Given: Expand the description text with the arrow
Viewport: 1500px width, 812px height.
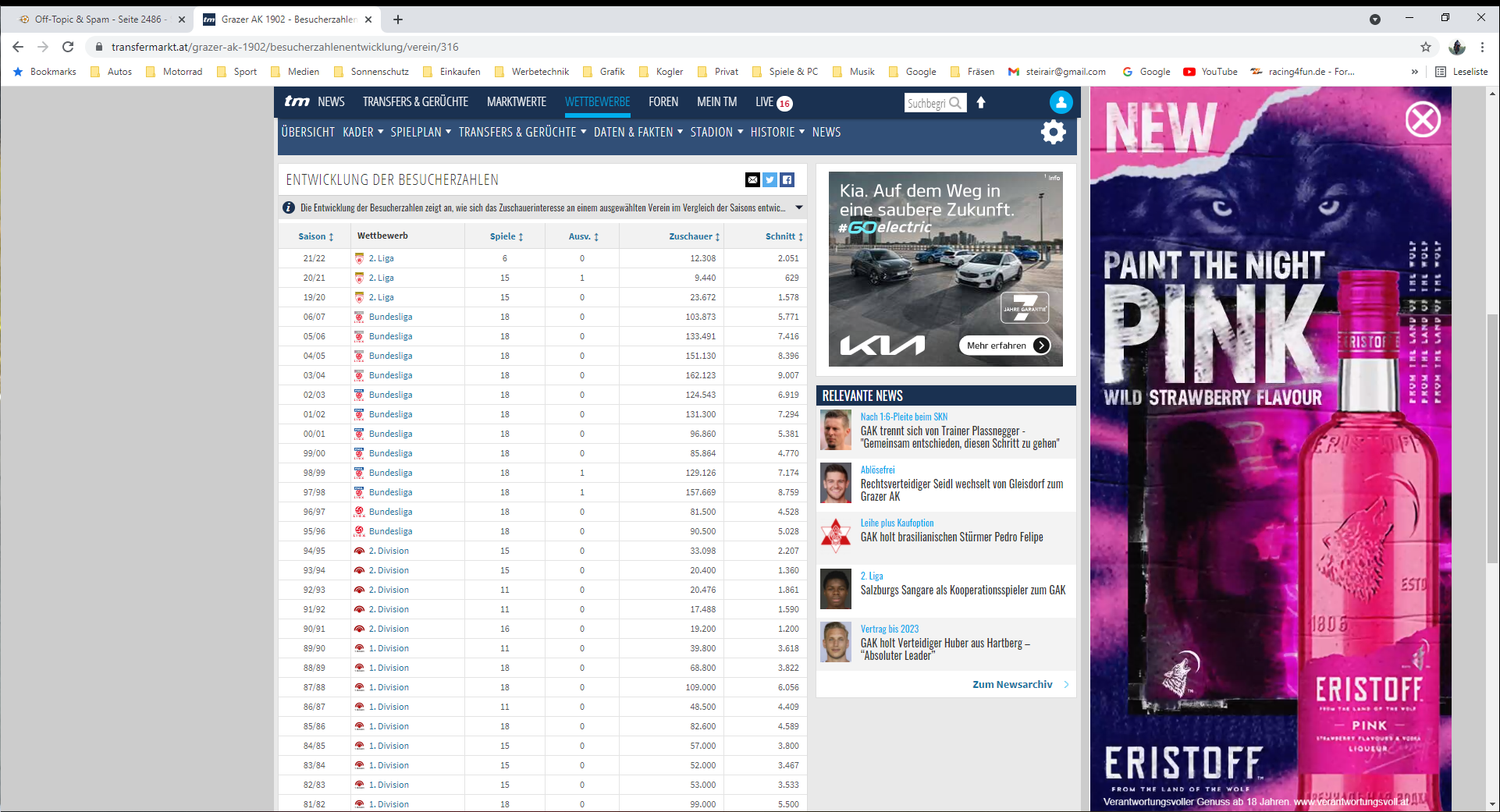Looking at the screenshot, I should (x=798, y=207).
